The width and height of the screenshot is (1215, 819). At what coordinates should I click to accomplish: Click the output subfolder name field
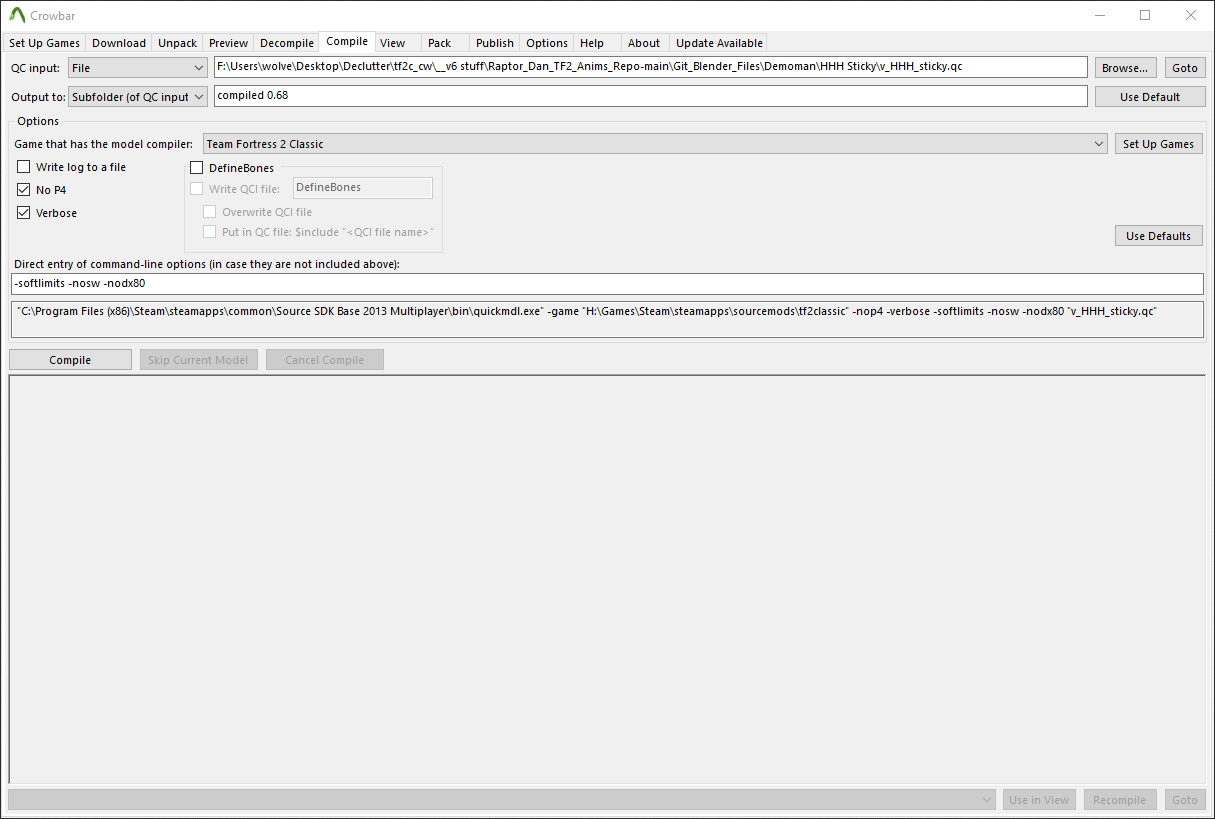click(x=650, y=96)
